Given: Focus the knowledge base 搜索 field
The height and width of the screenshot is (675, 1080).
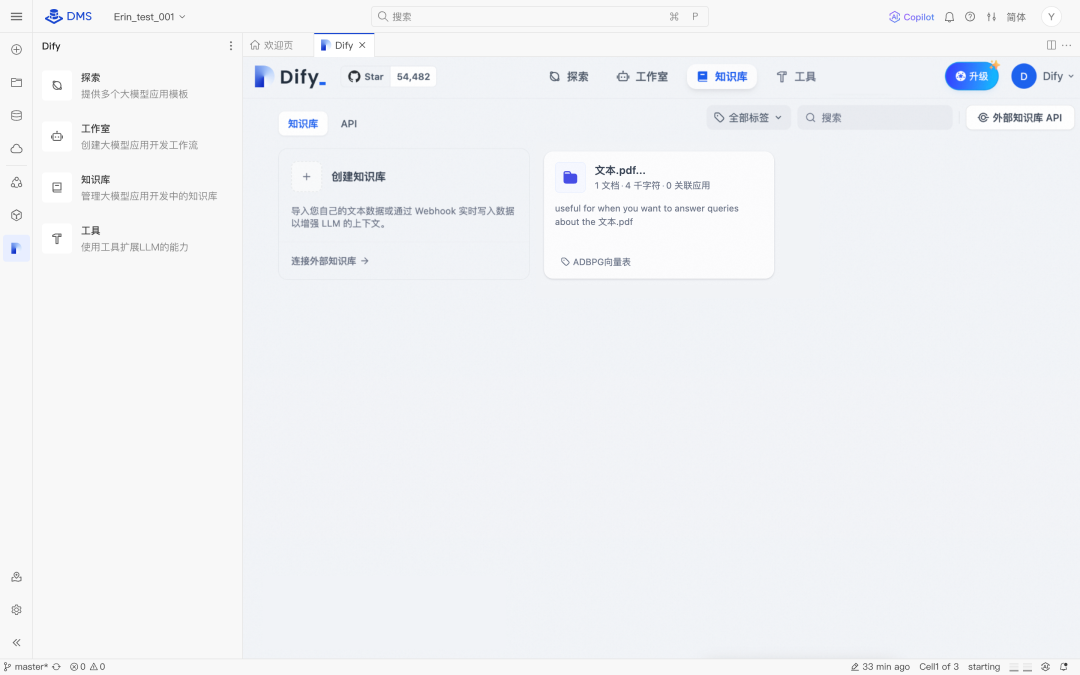Looking at the screenshot, I should pyautogui.click(x=875, y=118).
